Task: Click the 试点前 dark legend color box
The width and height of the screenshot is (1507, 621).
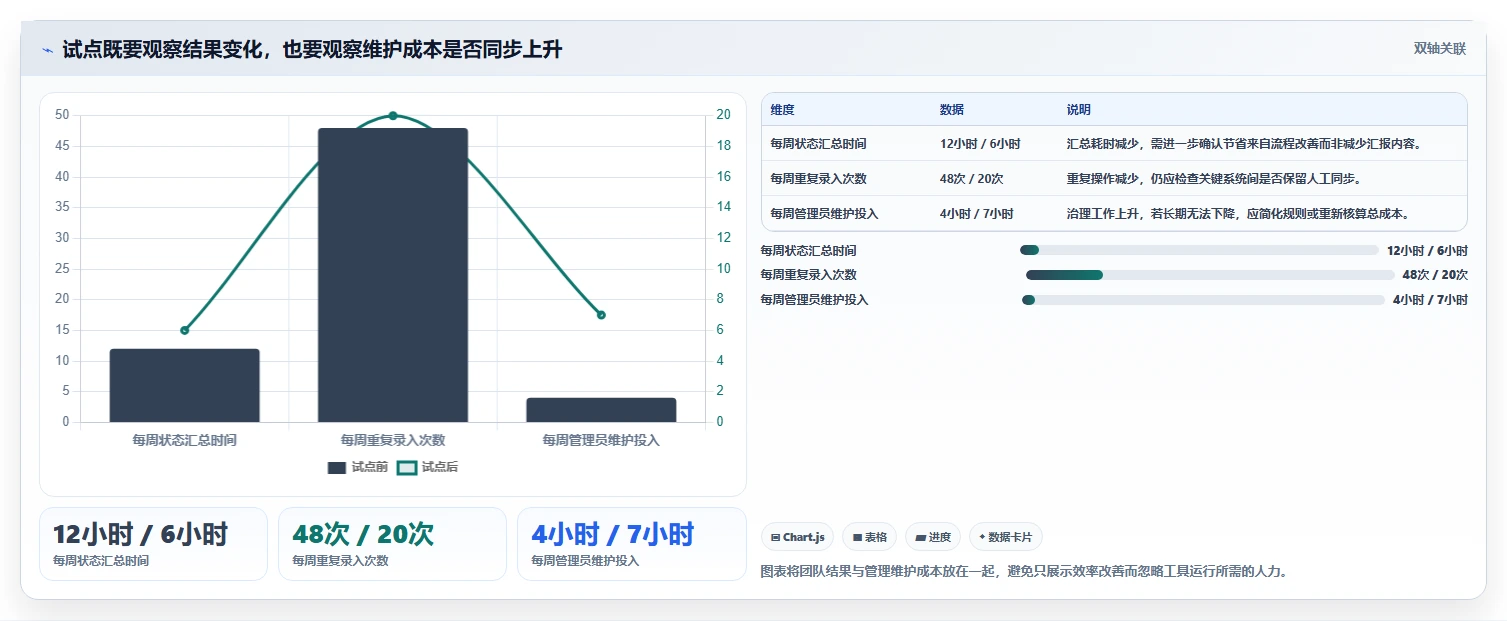Action: (x=336, y=468)
